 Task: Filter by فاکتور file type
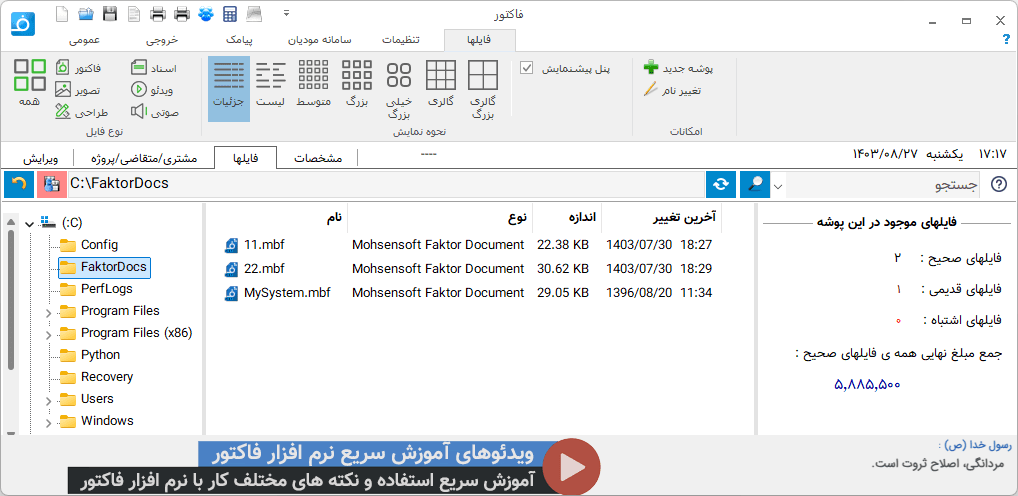[x=78, y=68]
